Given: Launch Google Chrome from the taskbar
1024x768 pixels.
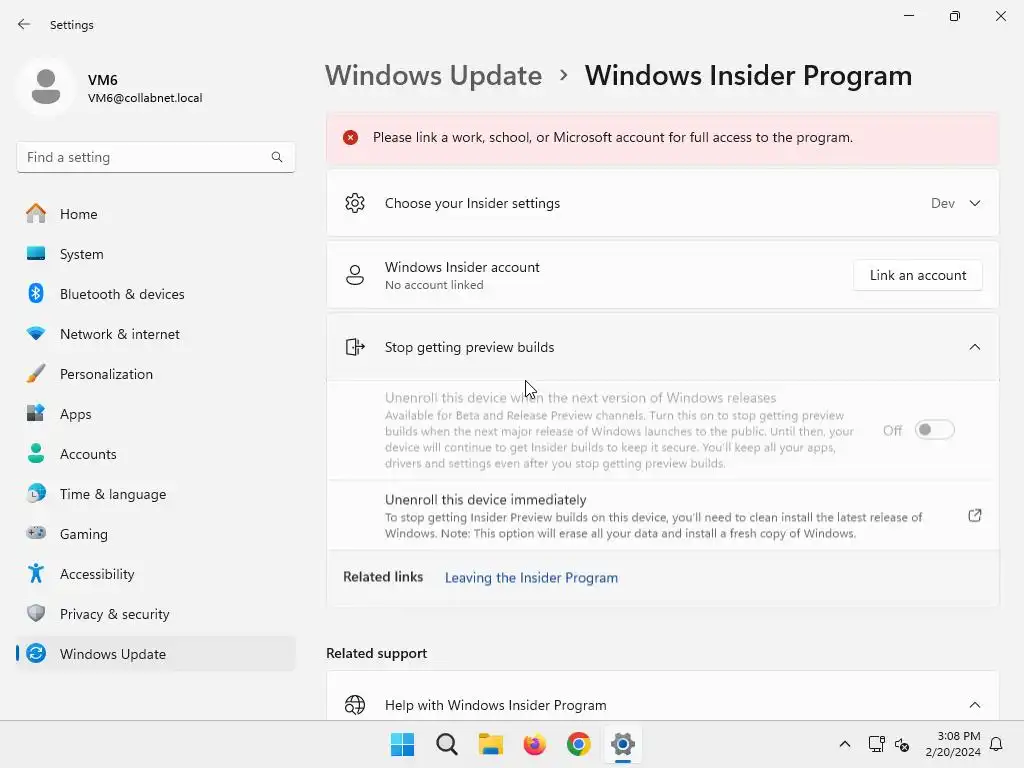Looking at the screenshot, I should [x=579, y=744].
